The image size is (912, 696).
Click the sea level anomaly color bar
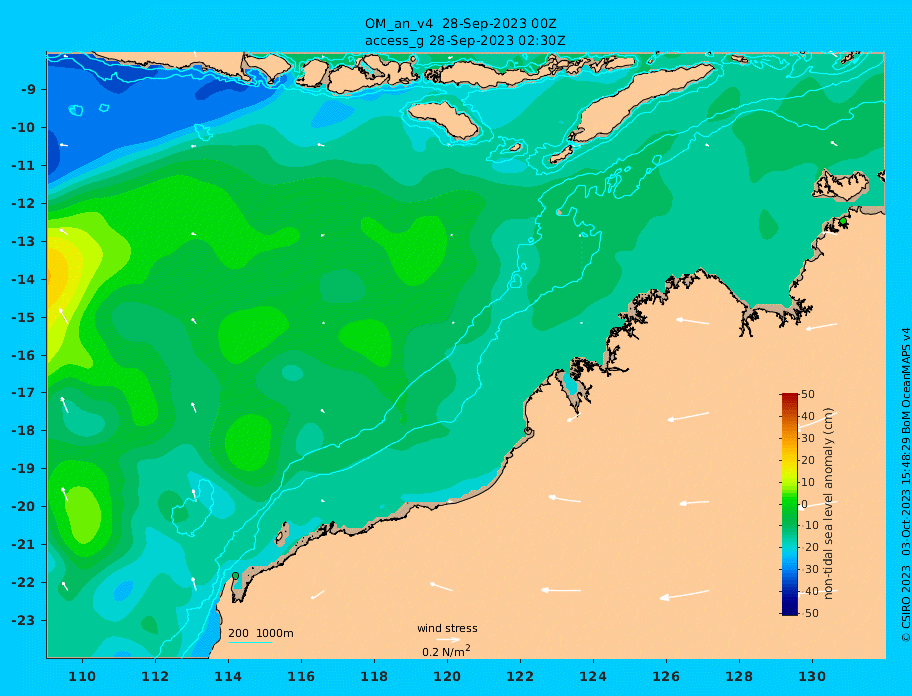tap(789, 504)
